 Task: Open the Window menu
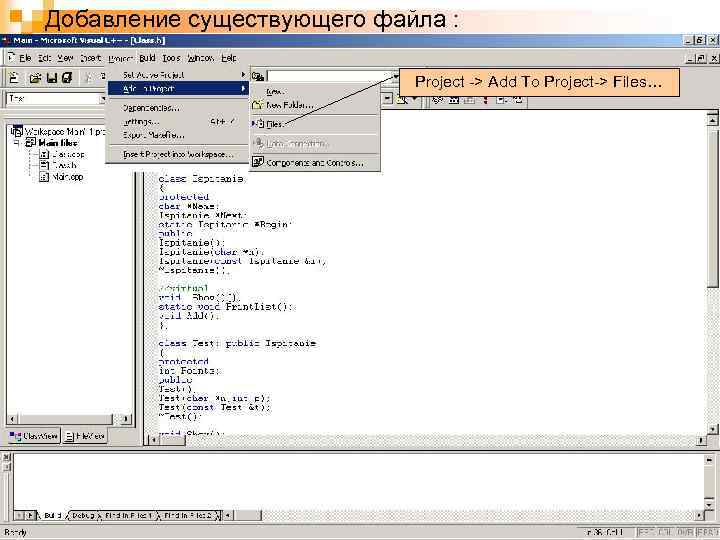pos(201,58)
